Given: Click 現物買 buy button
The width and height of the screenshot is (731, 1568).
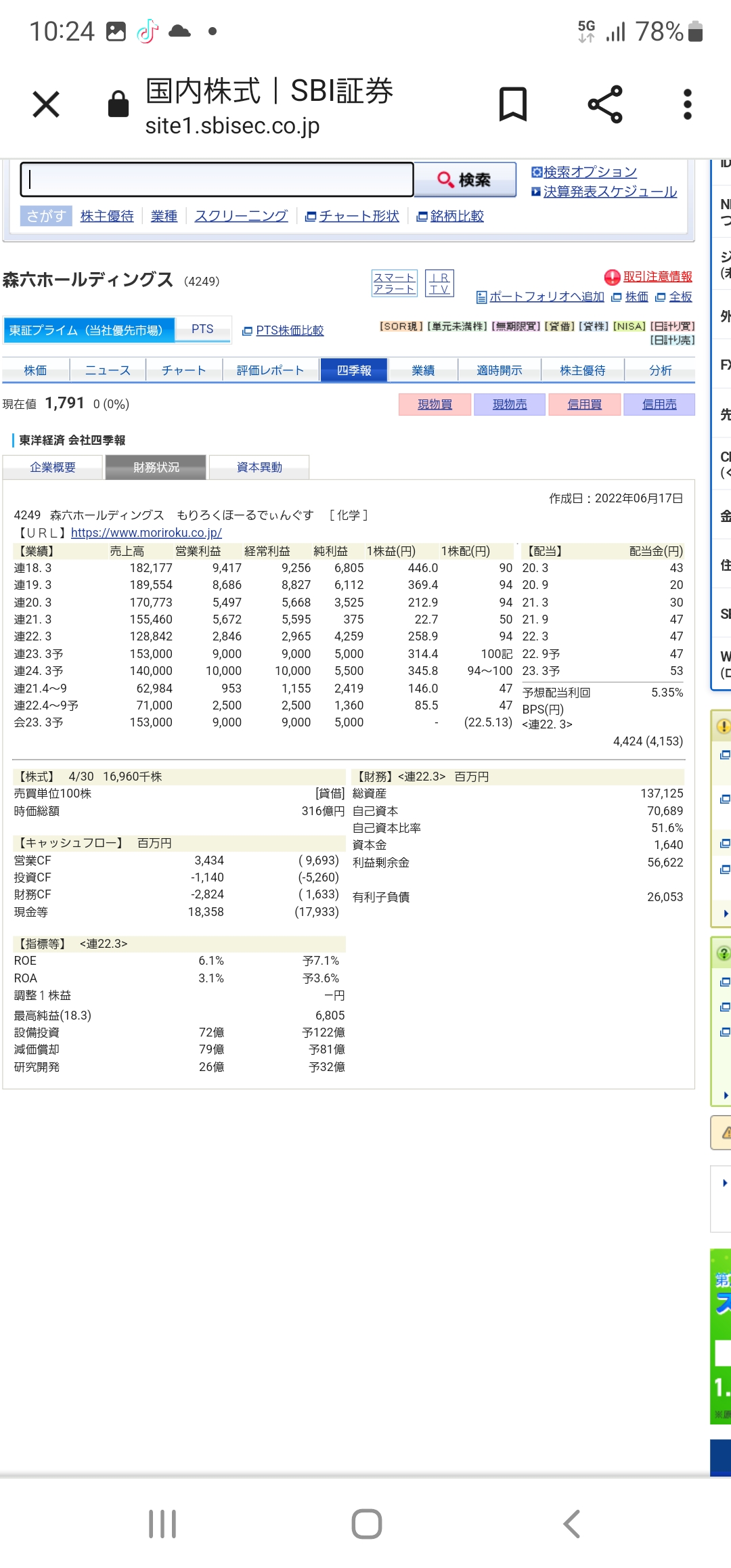Looking at the screenshot, I should tap(435, 404).
